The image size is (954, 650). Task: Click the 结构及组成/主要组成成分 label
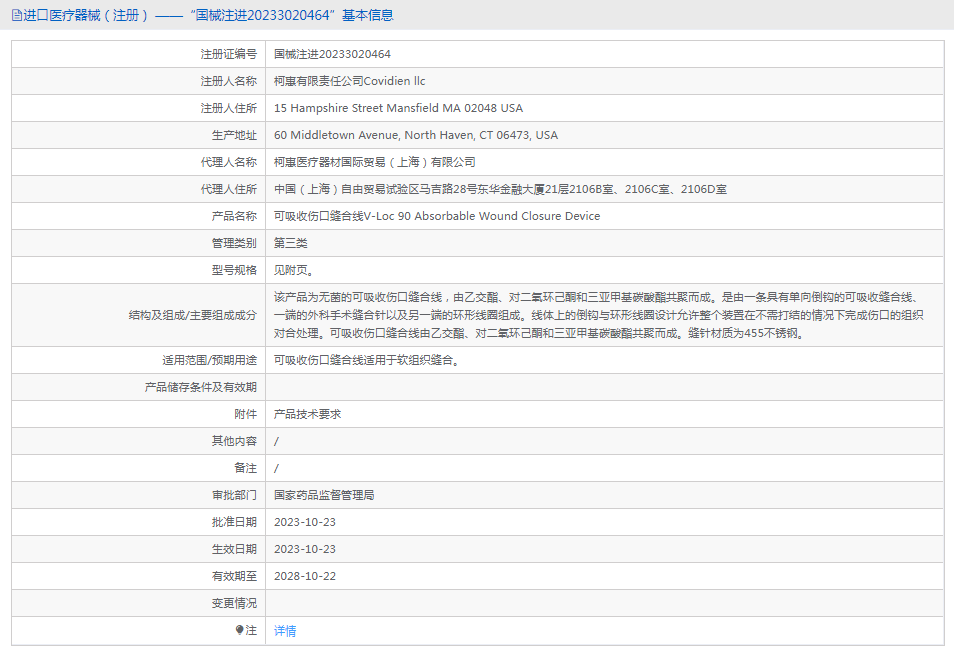pyautogui.click(x=193, y=315)
